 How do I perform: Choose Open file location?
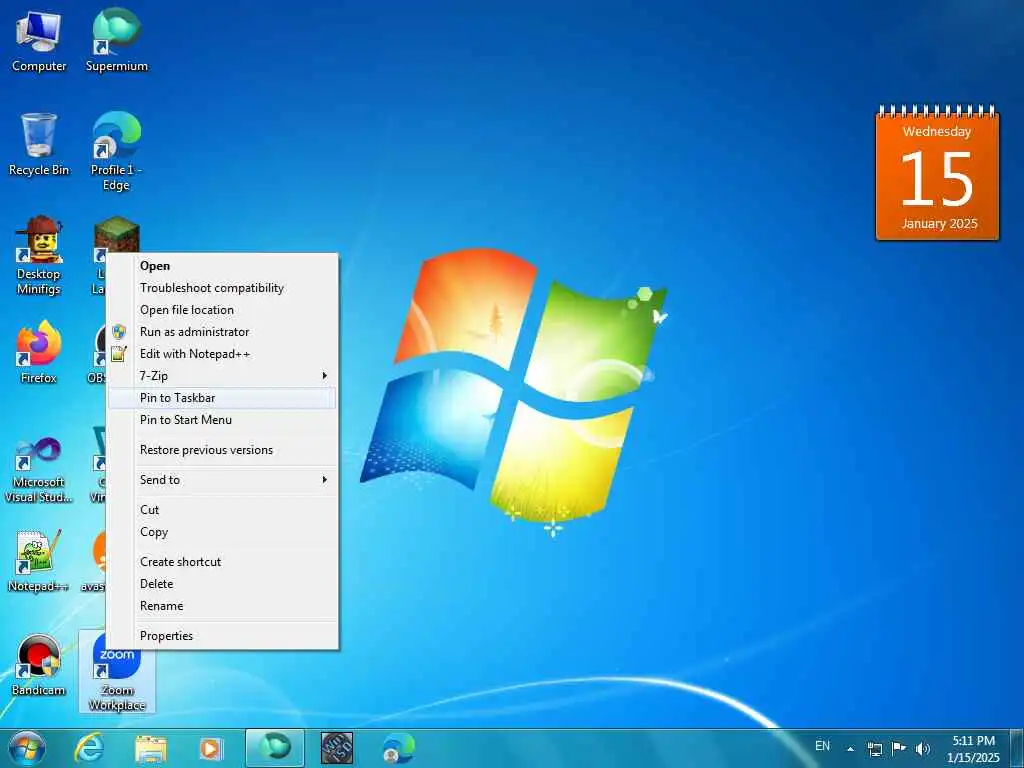222,310
